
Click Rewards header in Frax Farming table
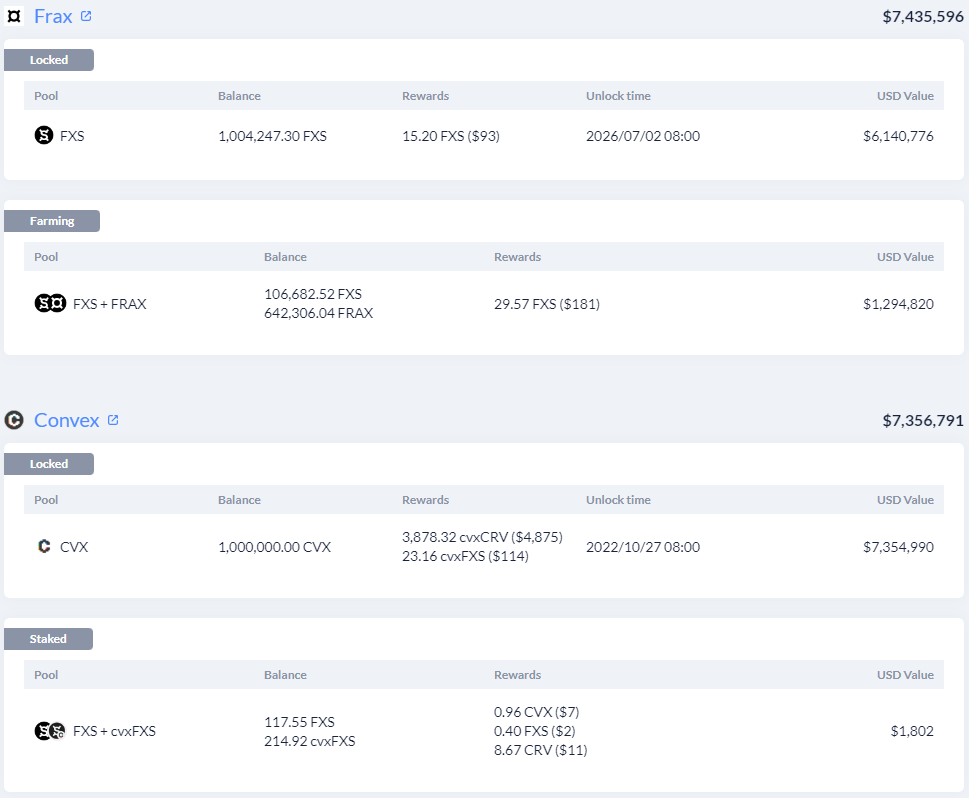coord(517,257)
